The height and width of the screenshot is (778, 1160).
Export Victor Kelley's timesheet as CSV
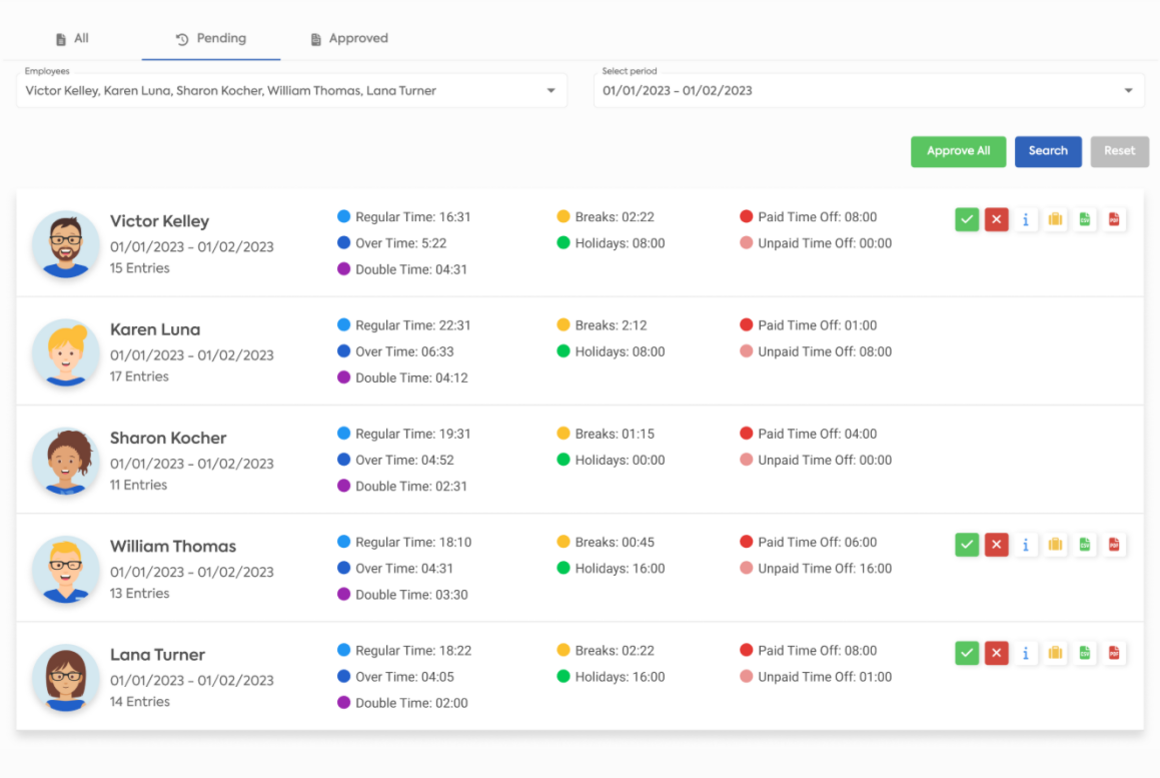click(1085, 220)
